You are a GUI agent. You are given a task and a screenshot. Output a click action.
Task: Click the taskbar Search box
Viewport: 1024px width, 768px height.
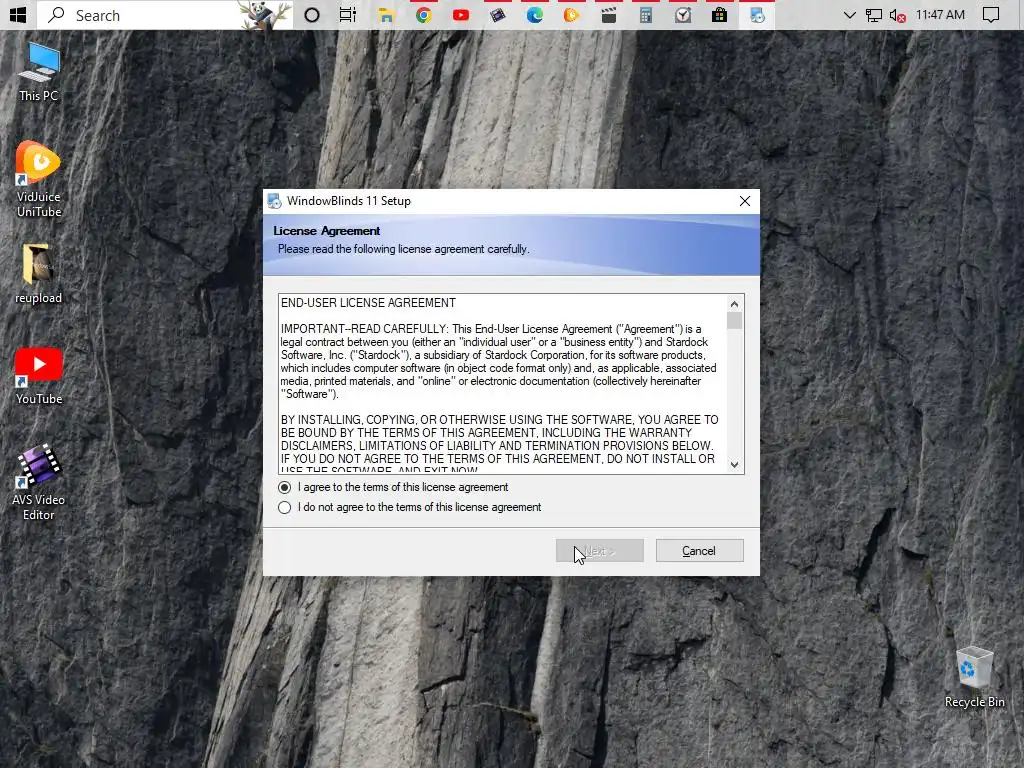[x=164, y=14]
